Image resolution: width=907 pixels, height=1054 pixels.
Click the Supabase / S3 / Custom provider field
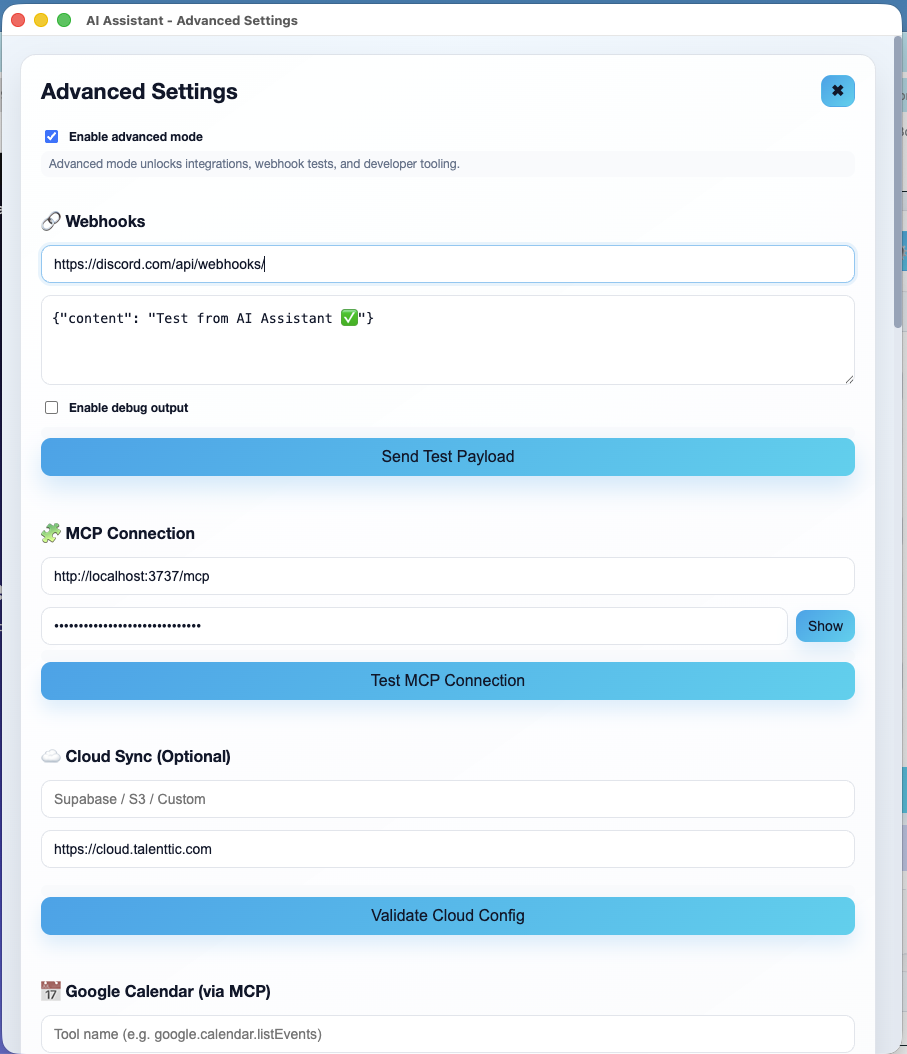(448, 798)
